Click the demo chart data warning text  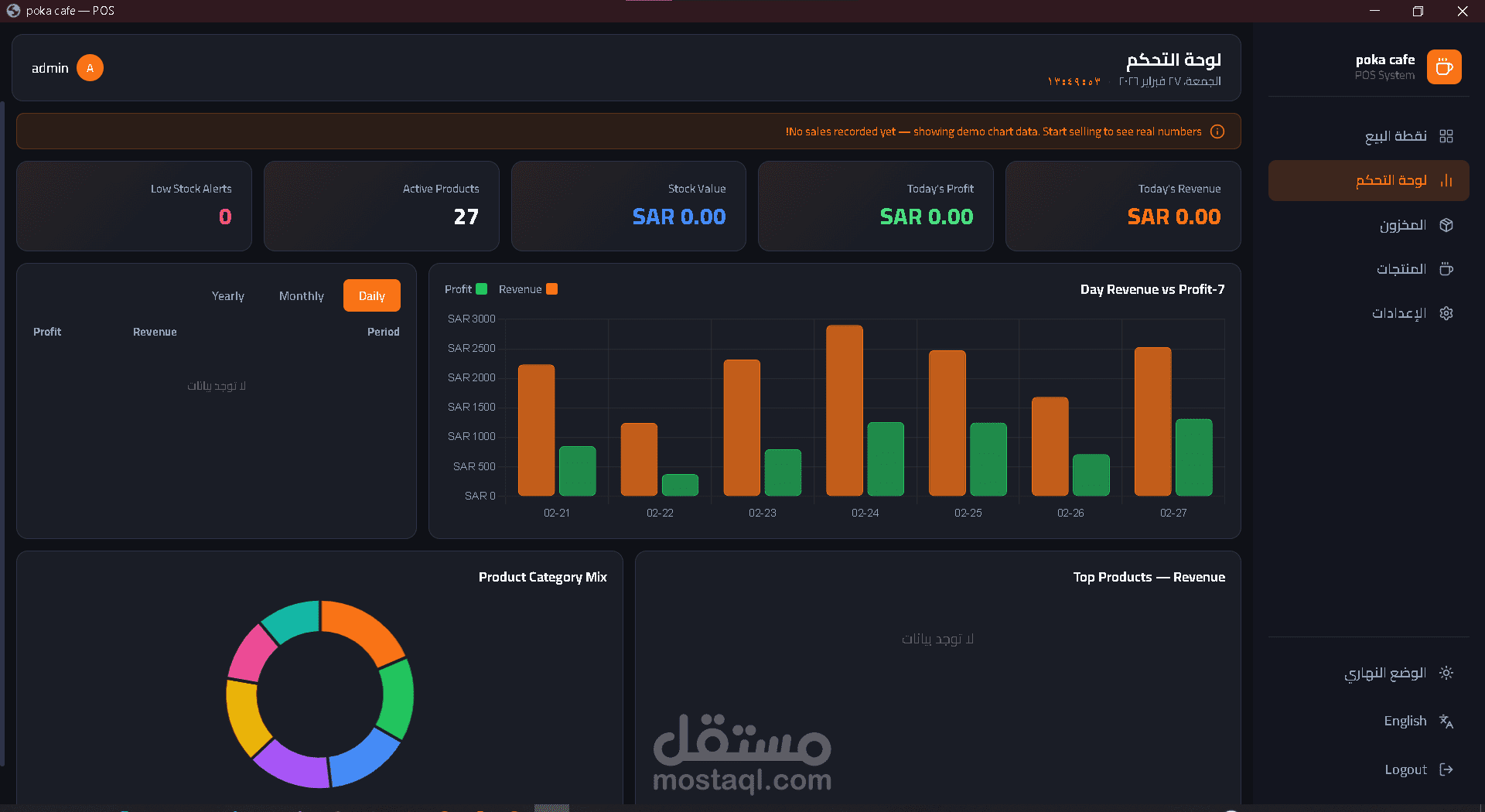(x=994, y=131)
